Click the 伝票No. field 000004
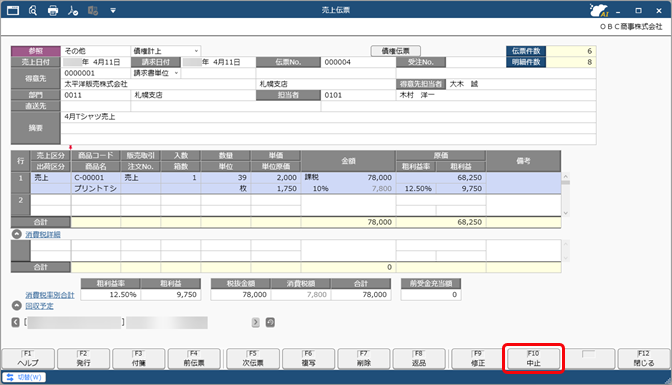The width and height of the screenshot is (672, 385). pos(358,62)
